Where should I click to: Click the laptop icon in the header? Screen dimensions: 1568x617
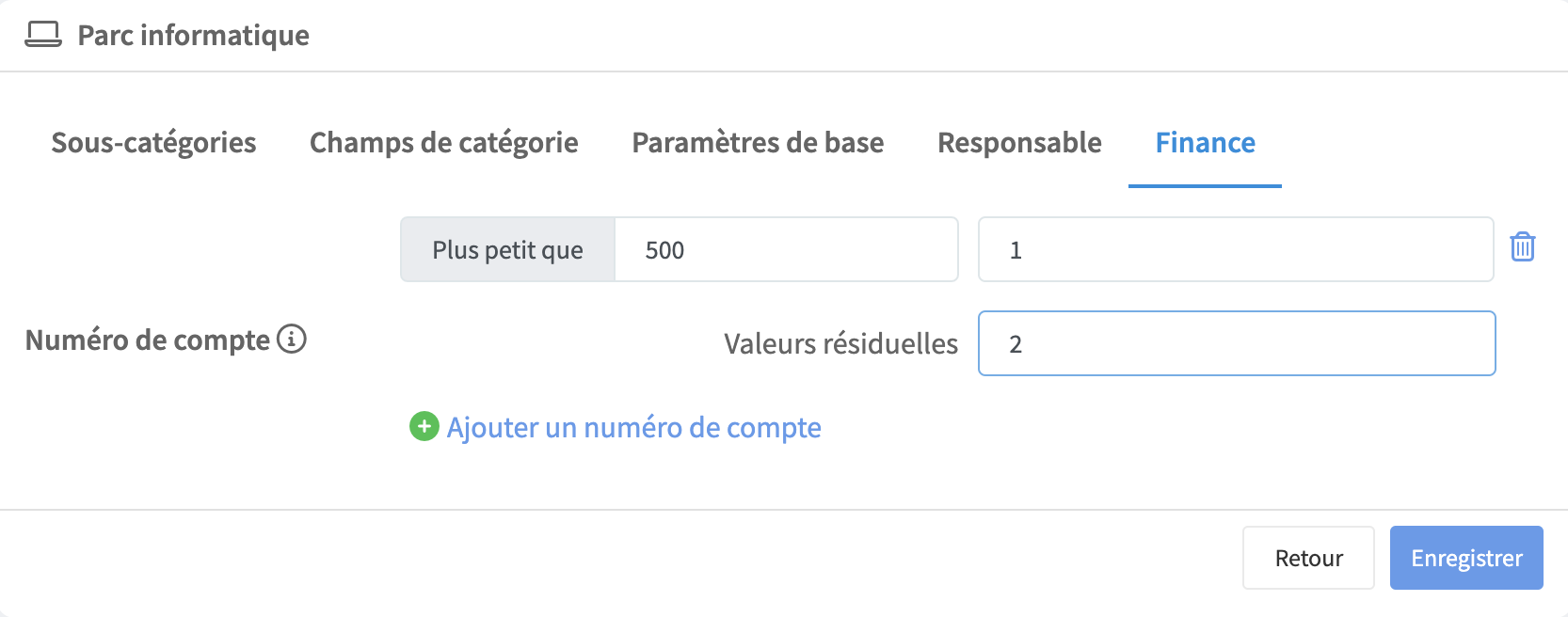[x=43, y=35]
